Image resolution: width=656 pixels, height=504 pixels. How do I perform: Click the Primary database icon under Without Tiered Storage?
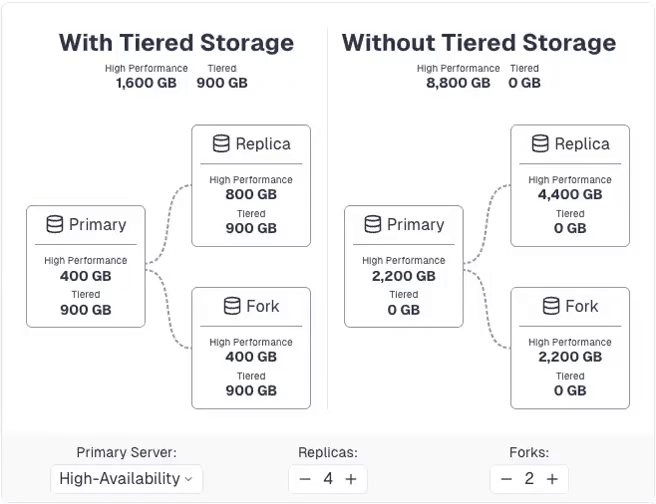(371, 225)
